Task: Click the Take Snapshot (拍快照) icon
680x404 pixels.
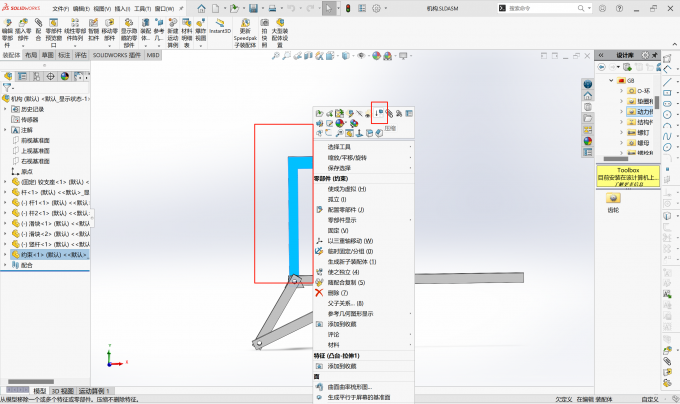Action: [x=264, y=23]
